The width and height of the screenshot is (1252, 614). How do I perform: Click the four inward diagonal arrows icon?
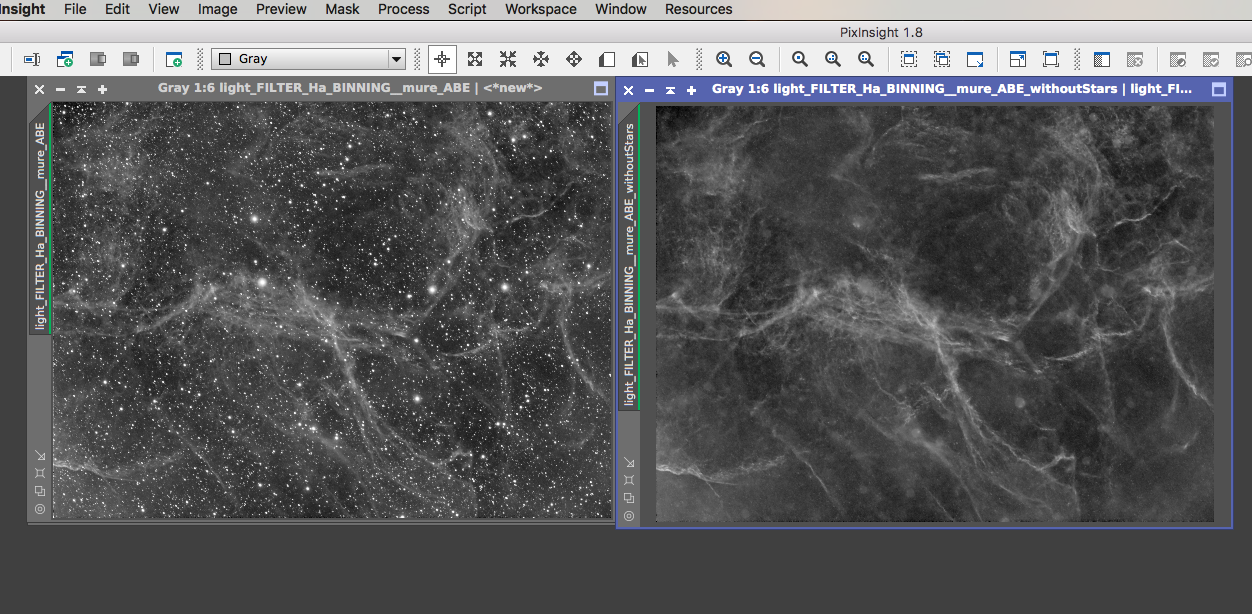[508, 59]
